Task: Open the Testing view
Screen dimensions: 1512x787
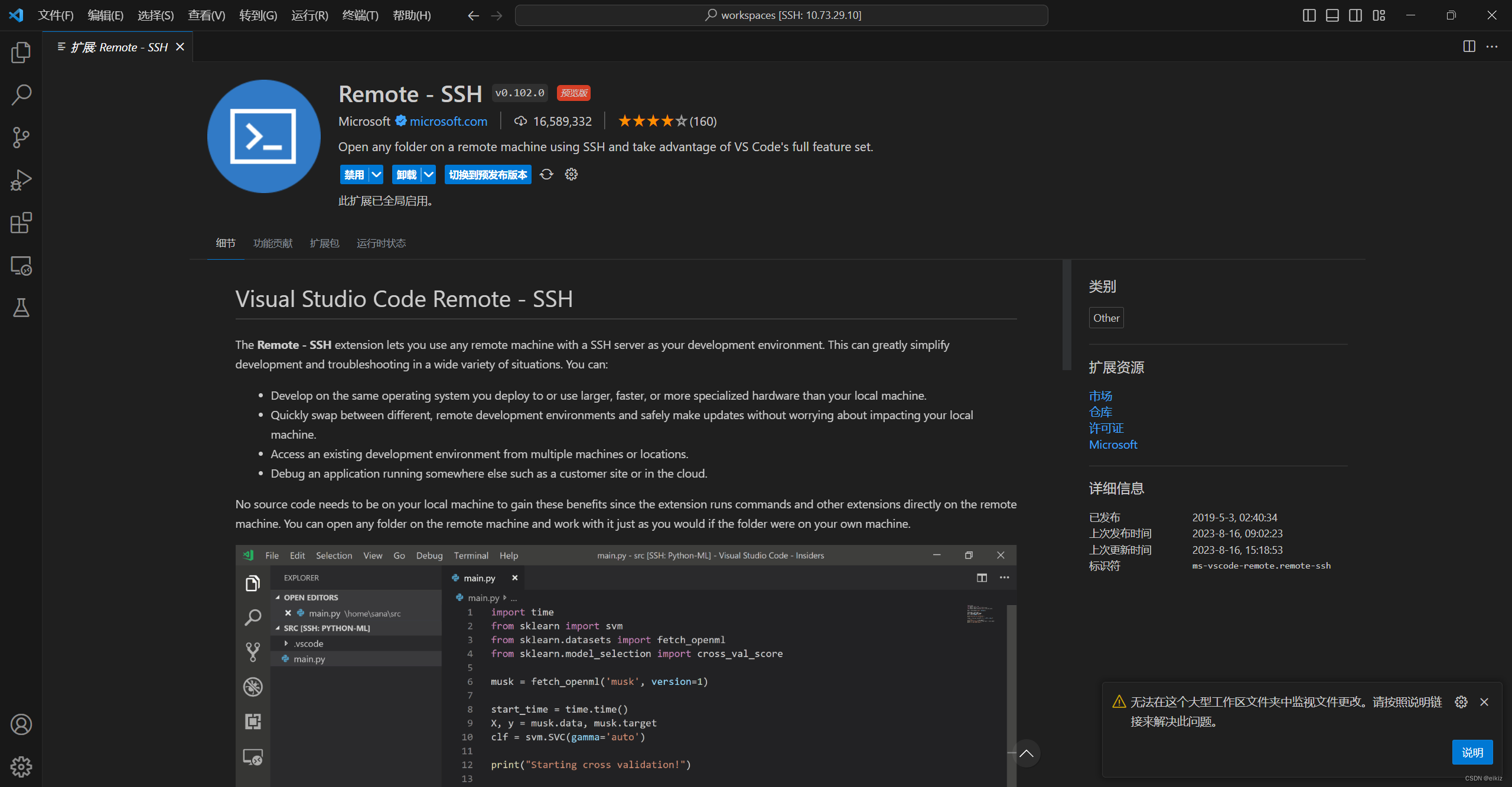Action: [x=21, y=308]
